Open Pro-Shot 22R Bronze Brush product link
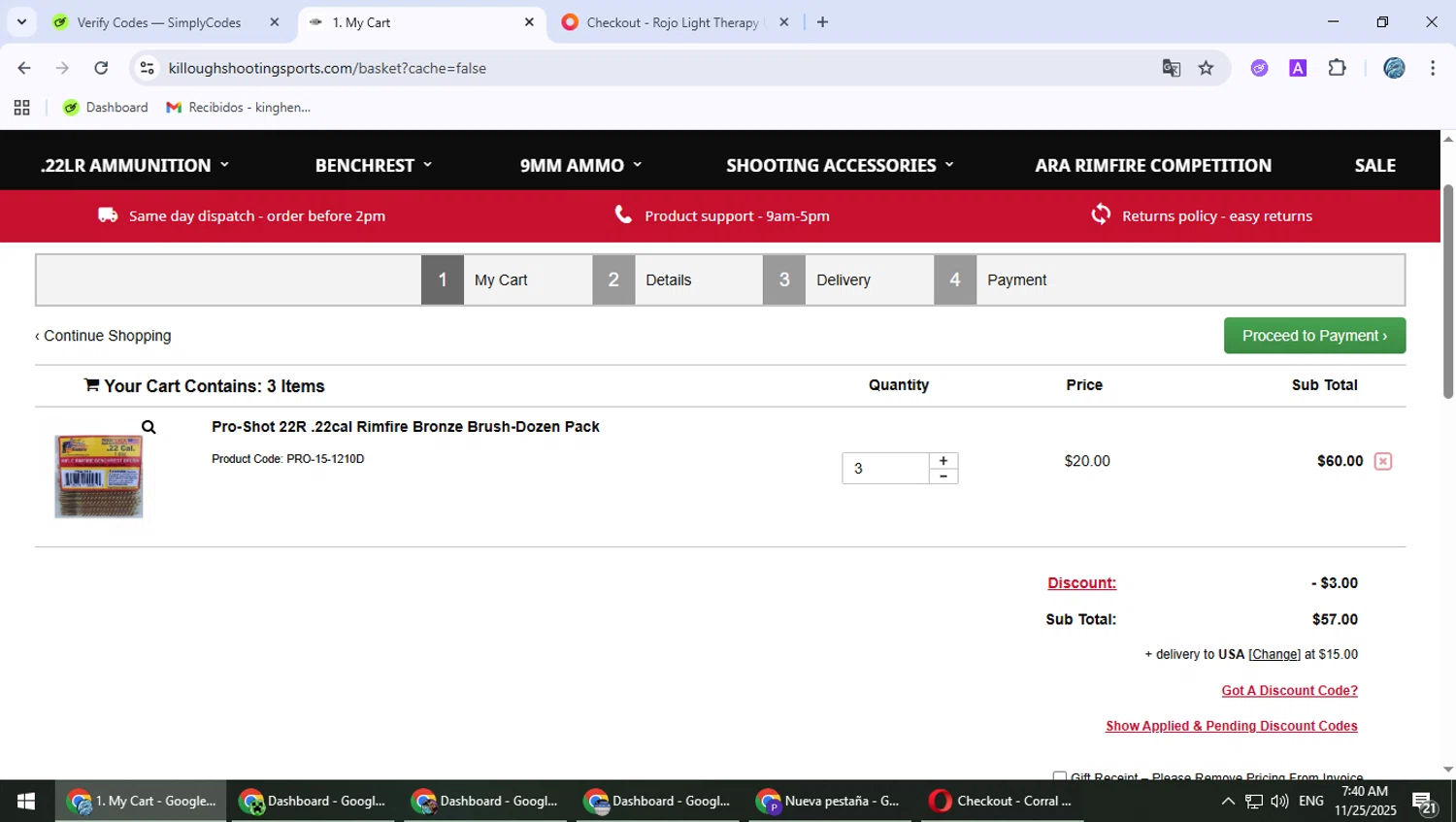This screenshot has height=822, width=1456. click(406, 427)
